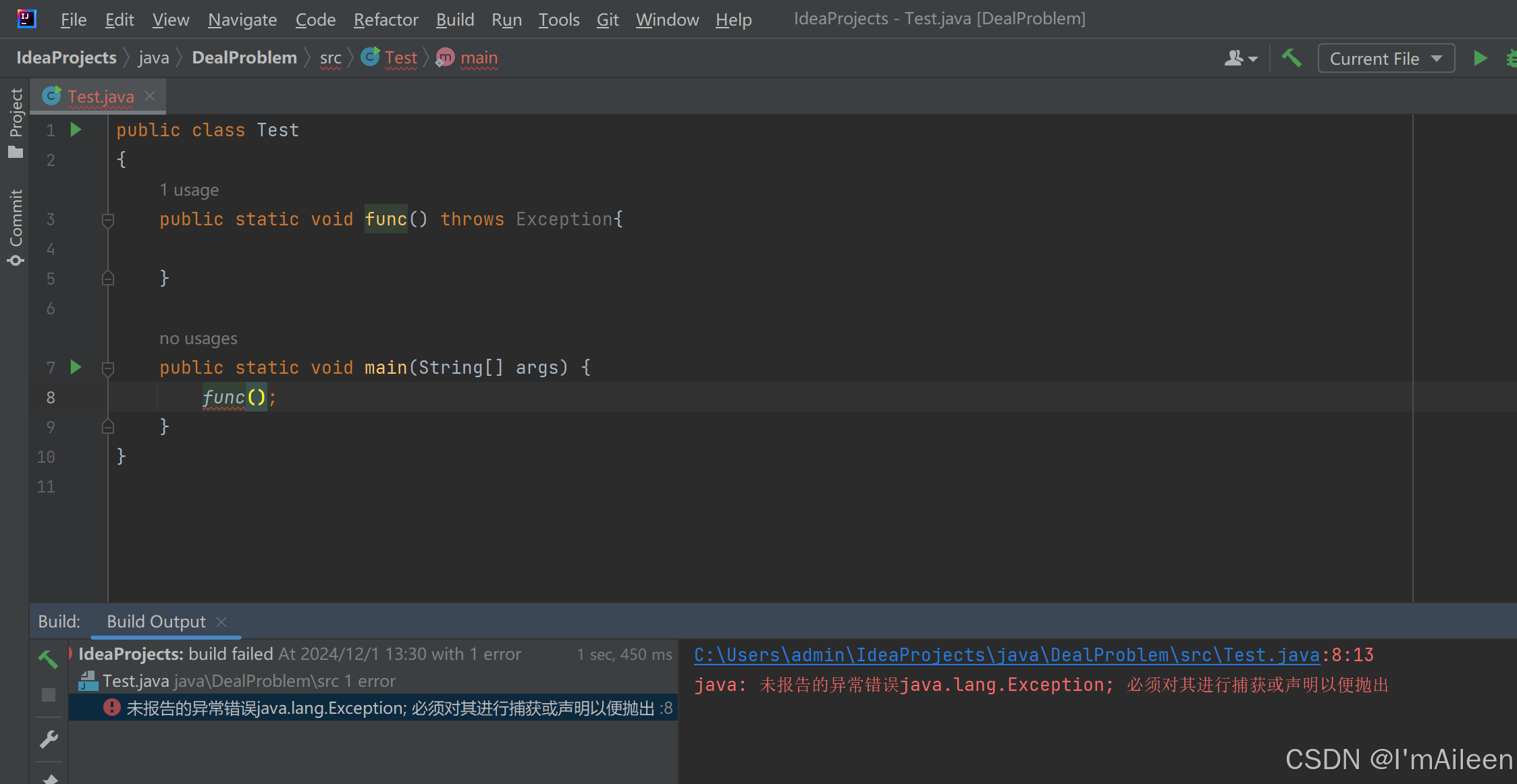The image size is (1517, 784).
Task: Select the Build Output tab
Action: click(156, 621)
